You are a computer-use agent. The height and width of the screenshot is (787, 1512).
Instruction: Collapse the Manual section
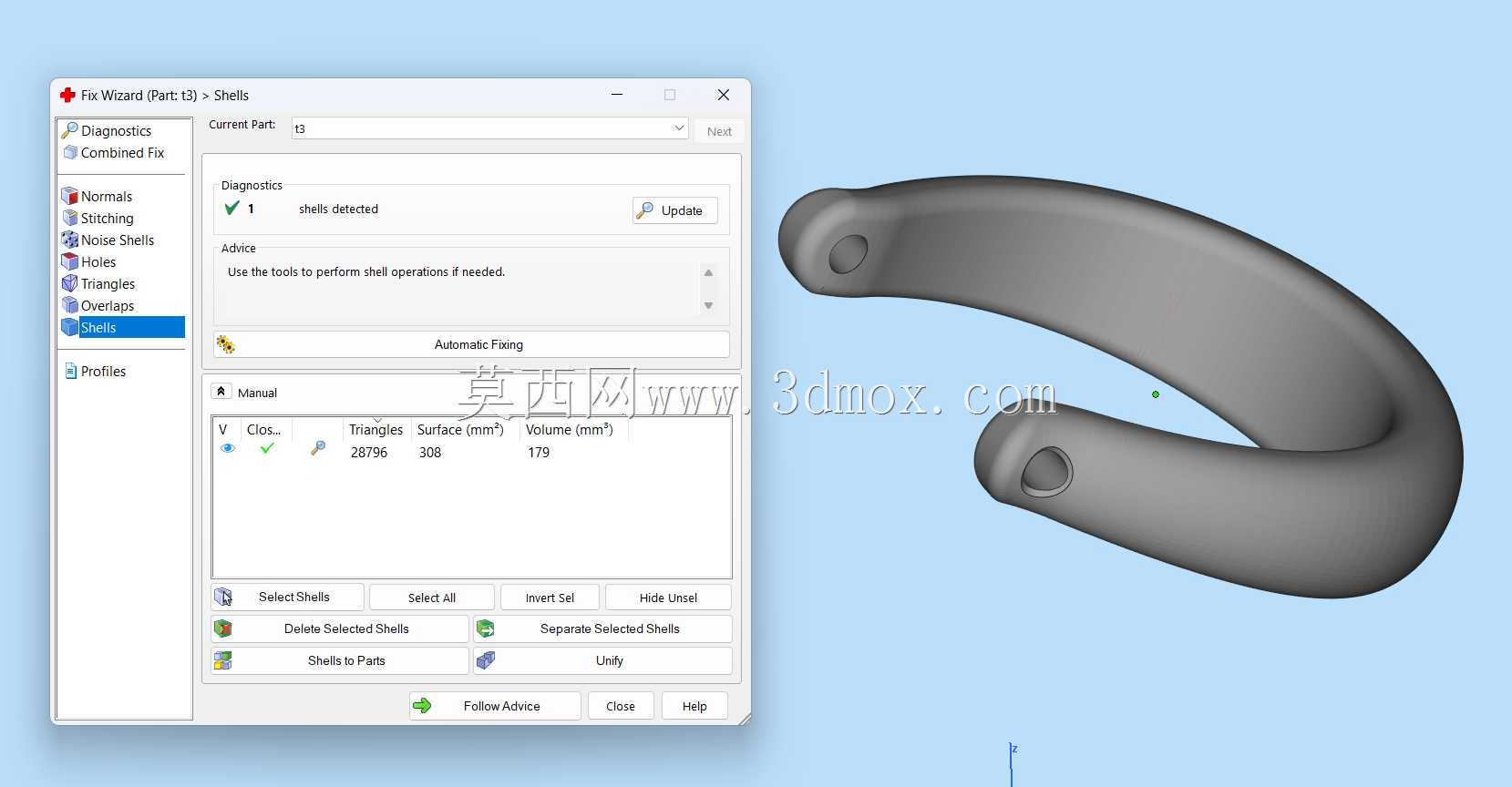[221, 392]
